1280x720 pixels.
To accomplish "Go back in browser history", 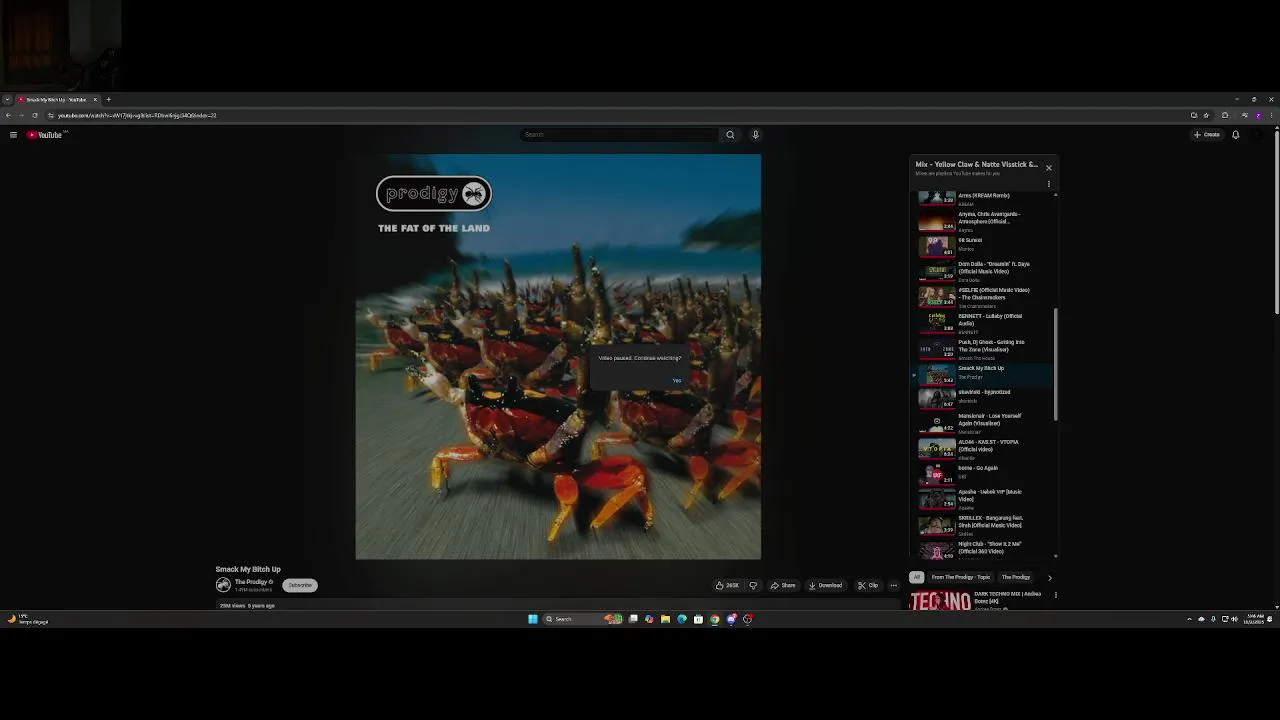I will coord(8,115).
